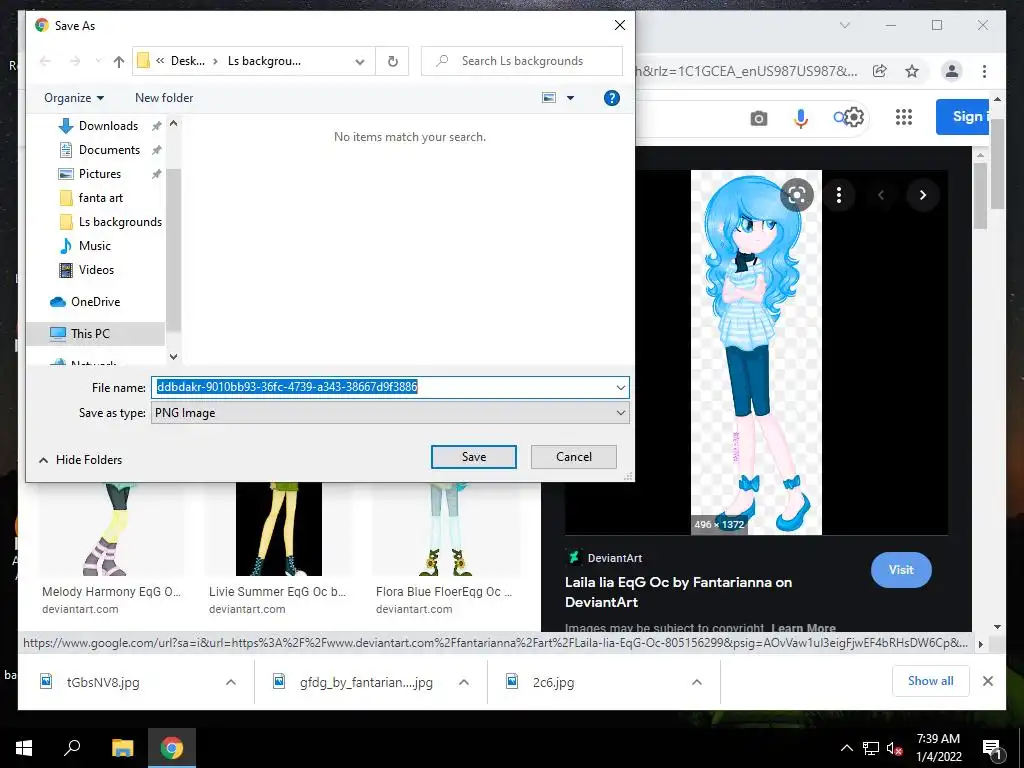Open previous locations dropdown in address bar

pos(360,61)
